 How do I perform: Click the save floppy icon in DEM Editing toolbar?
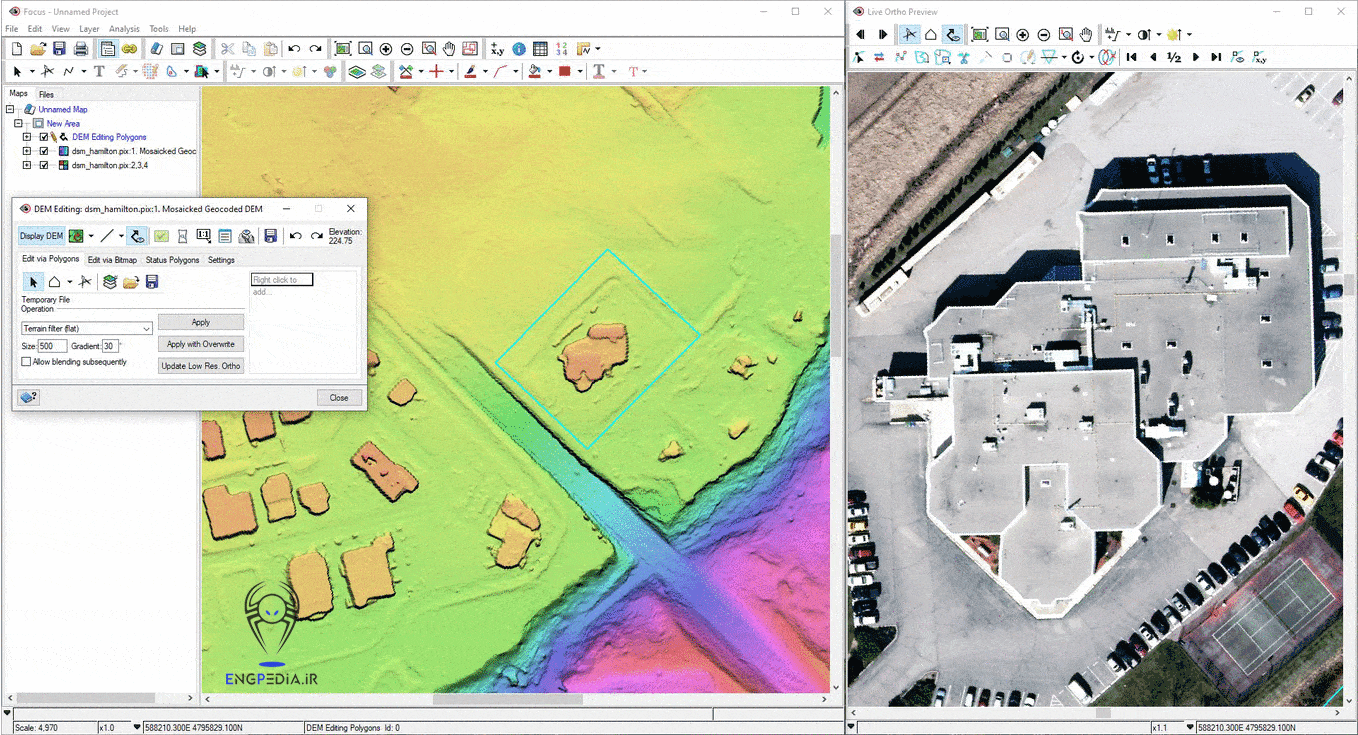270,236
